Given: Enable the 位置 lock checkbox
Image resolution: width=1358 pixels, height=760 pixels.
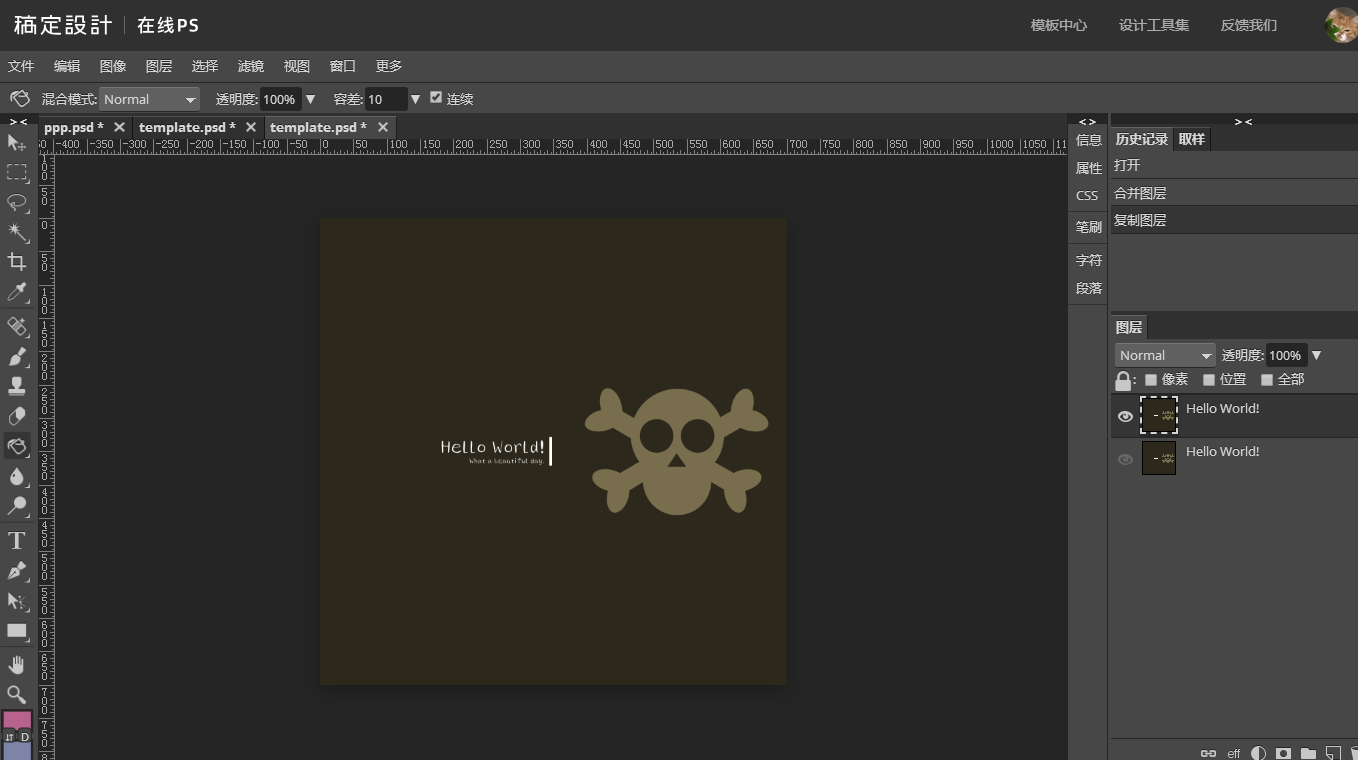Looking at the screenshot, I should coord(1209,380).
